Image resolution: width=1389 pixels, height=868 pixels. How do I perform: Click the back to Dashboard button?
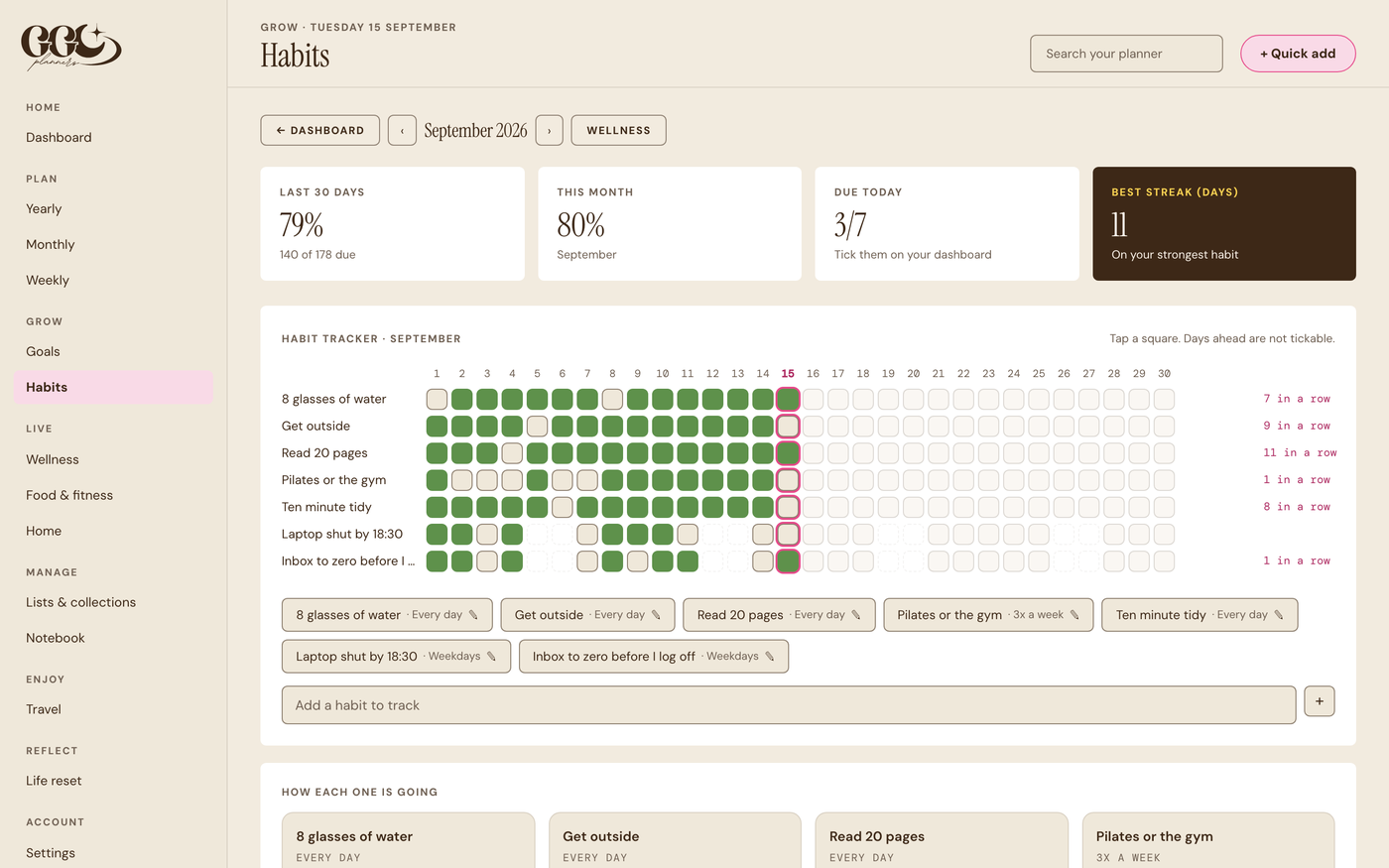pos(319,130)
